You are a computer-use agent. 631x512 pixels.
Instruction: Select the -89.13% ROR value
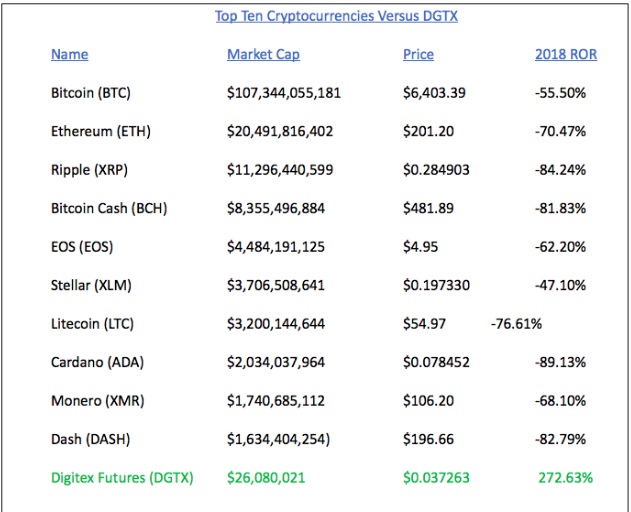[560, 363]
